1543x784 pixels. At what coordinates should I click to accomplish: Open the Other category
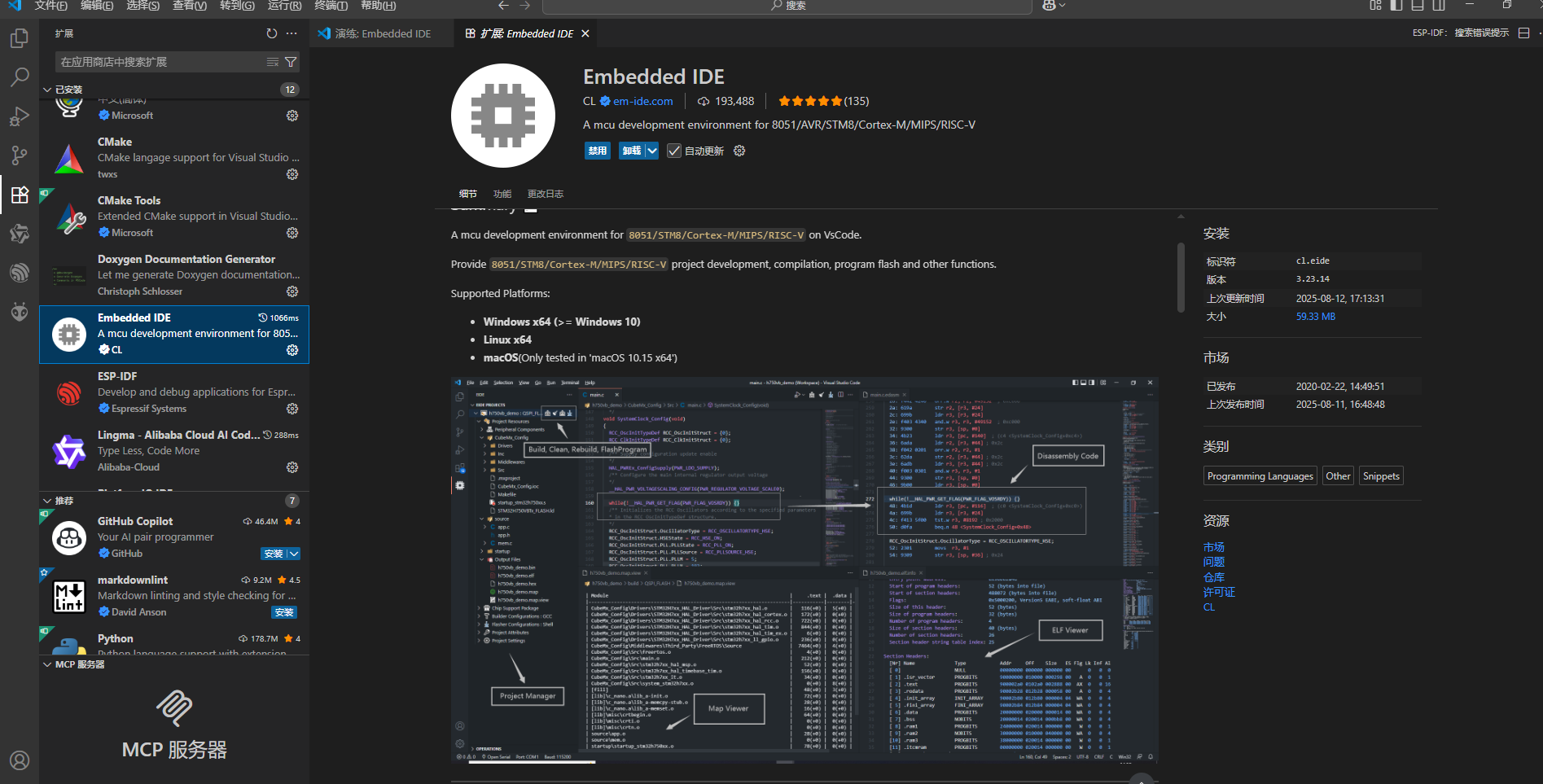tap(1338, 476)
